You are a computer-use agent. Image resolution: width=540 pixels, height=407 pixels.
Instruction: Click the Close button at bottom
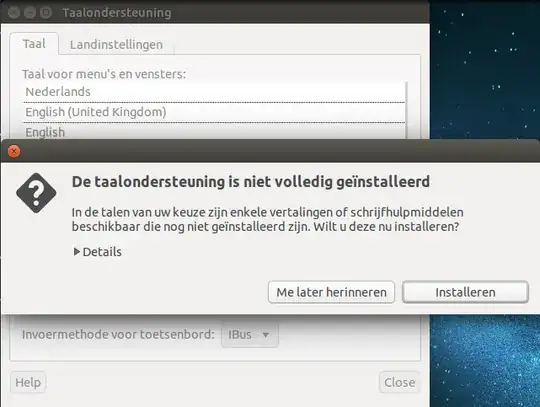(x=399, y=382)
